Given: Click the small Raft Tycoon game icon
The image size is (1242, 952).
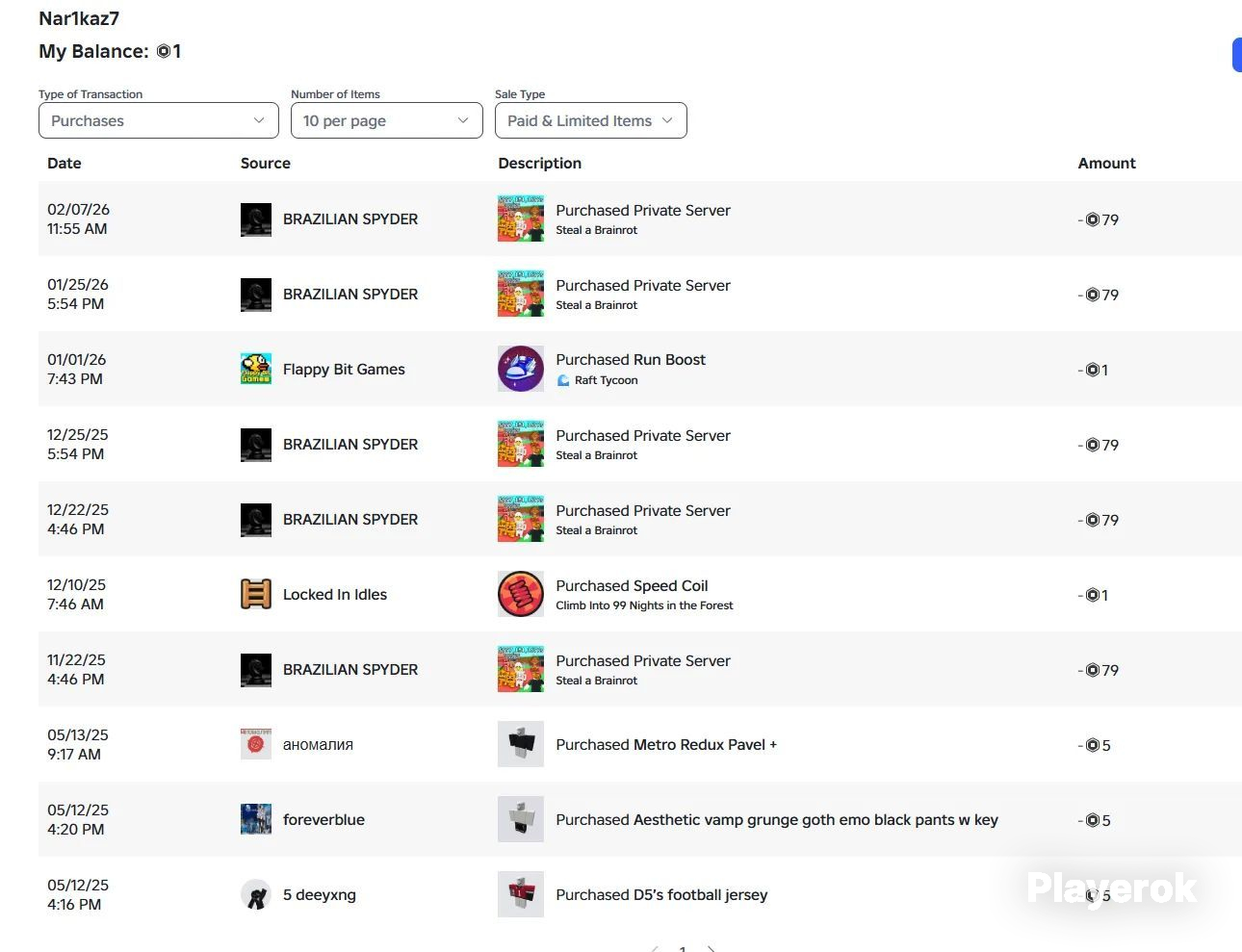Looking at the screenshot, I should 563,380.
